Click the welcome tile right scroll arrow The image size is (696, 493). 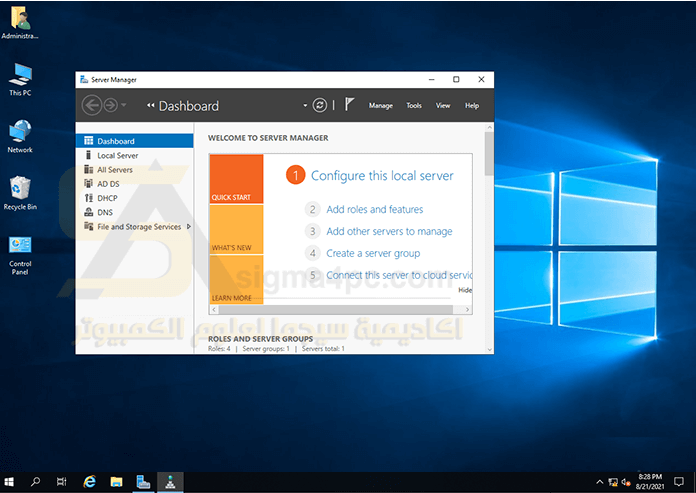(x=467, y=309)
